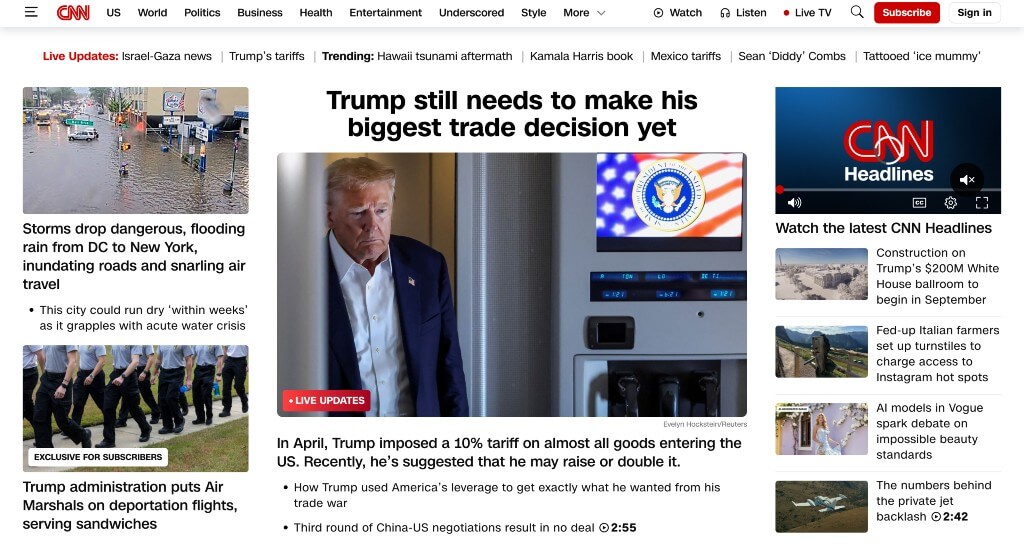The height and width of the screenshot is (552, 1024).
Task: Click the Watch play icon
Action: 658,12
